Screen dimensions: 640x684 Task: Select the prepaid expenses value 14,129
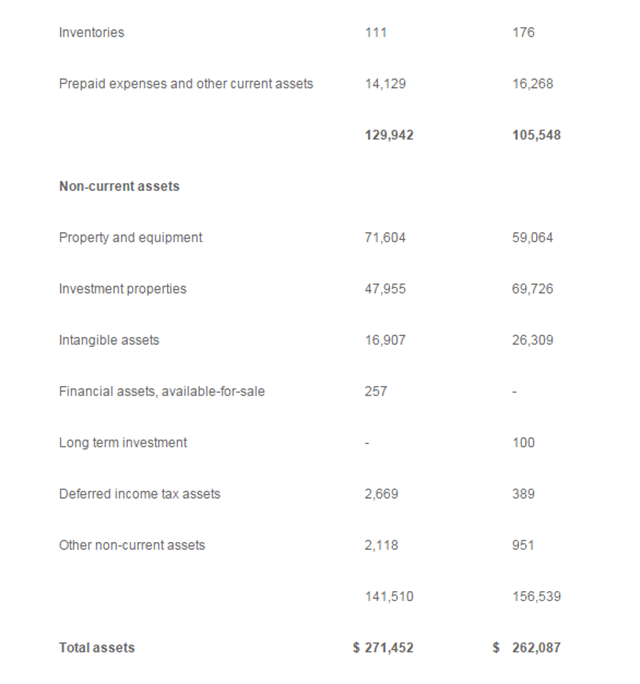(x=386, y=84)
